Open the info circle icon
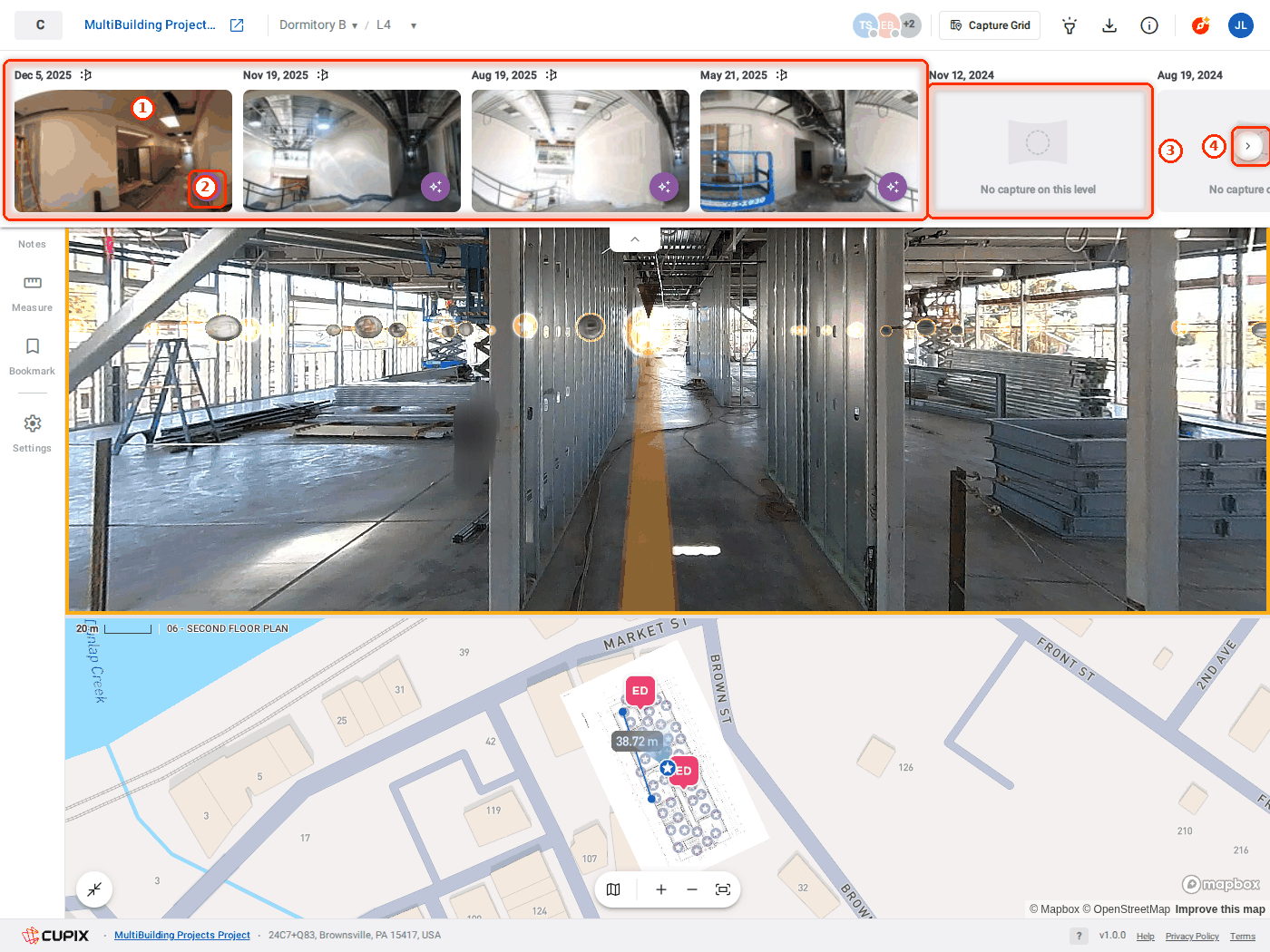This screenshot has height=952, width=1270. 1149,25
